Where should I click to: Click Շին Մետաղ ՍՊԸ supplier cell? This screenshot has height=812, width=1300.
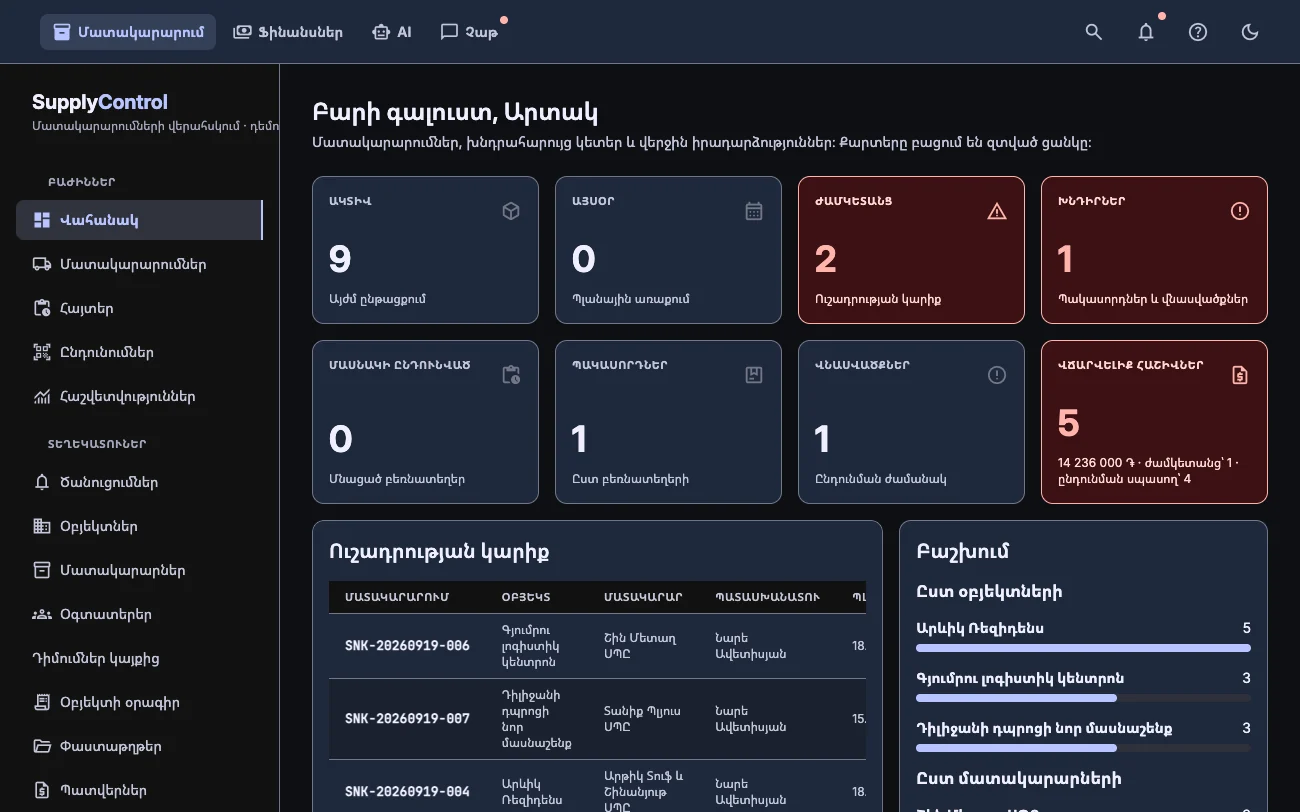pos(642,646)
